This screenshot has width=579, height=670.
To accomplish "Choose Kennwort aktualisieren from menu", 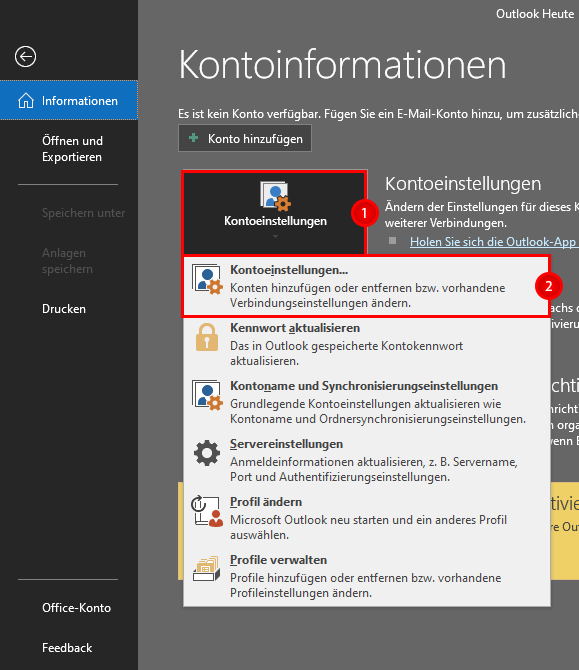I will pyautogui.click(x=366, y=344).
